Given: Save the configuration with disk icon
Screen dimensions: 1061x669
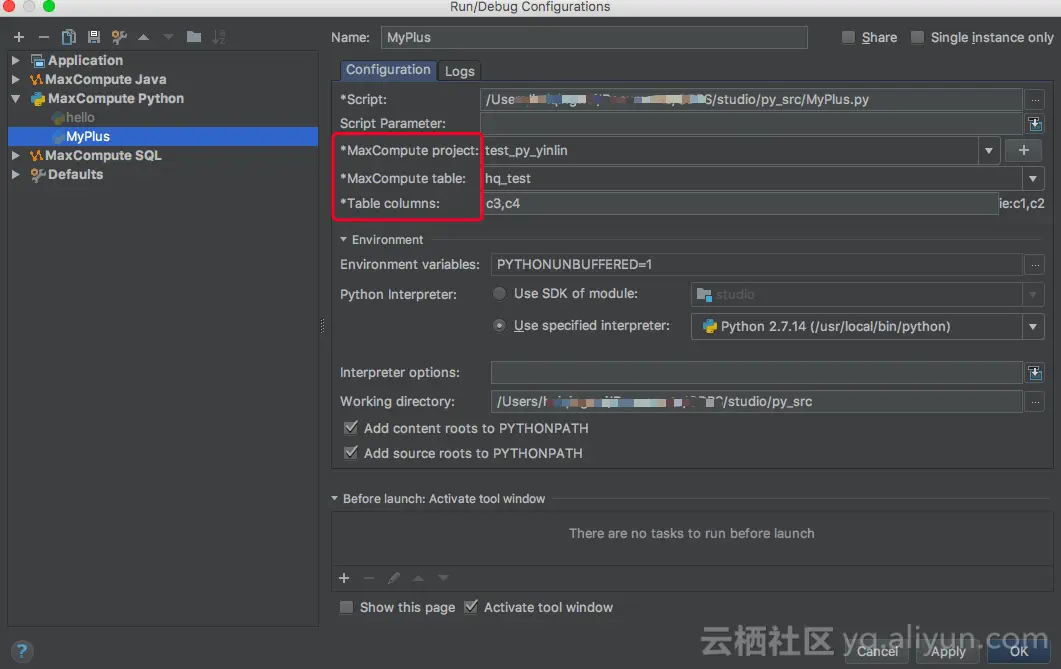Looking at the screenshot, I should point(93,37).
